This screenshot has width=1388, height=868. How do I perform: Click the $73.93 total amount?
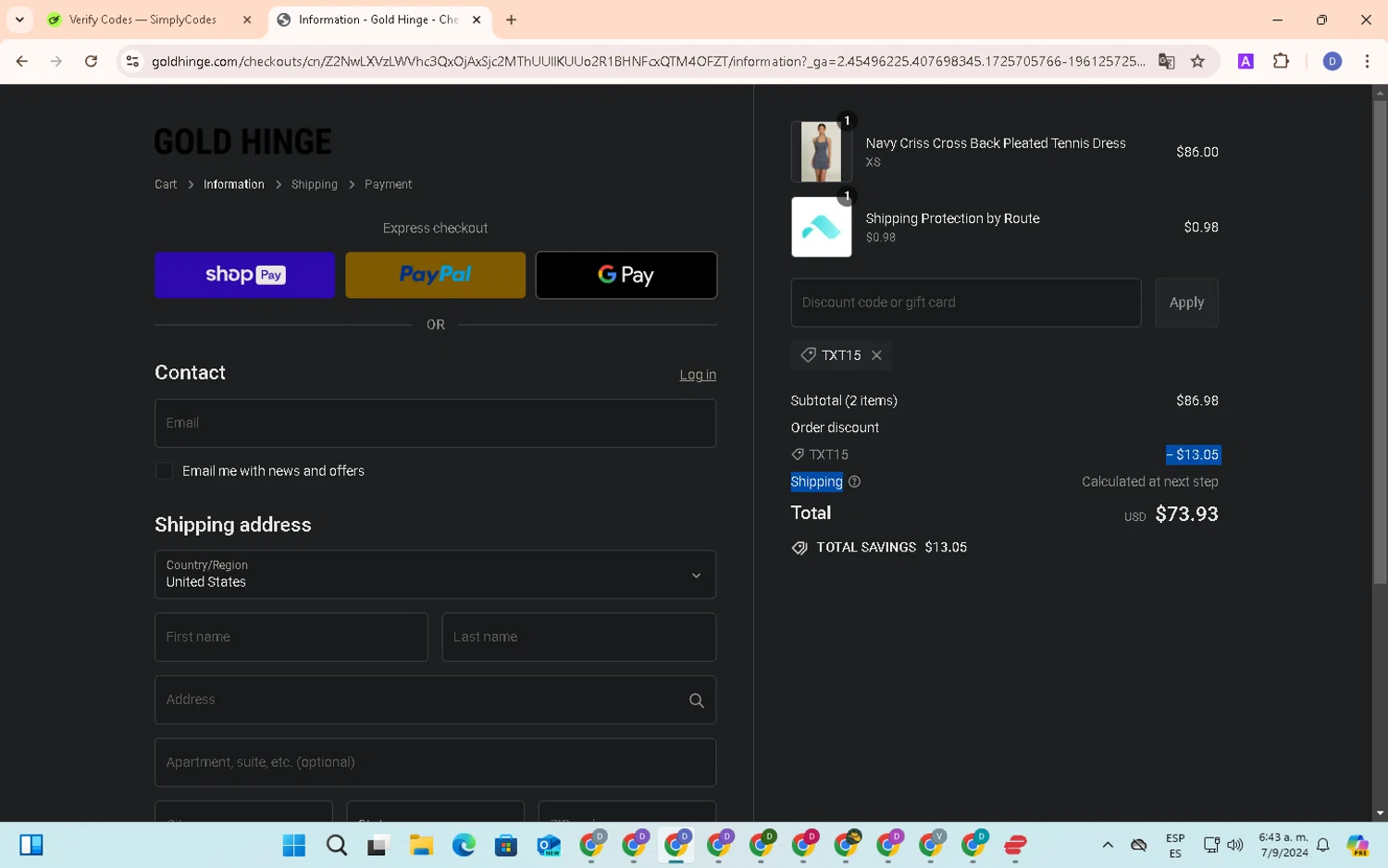tap(1186, 515)
